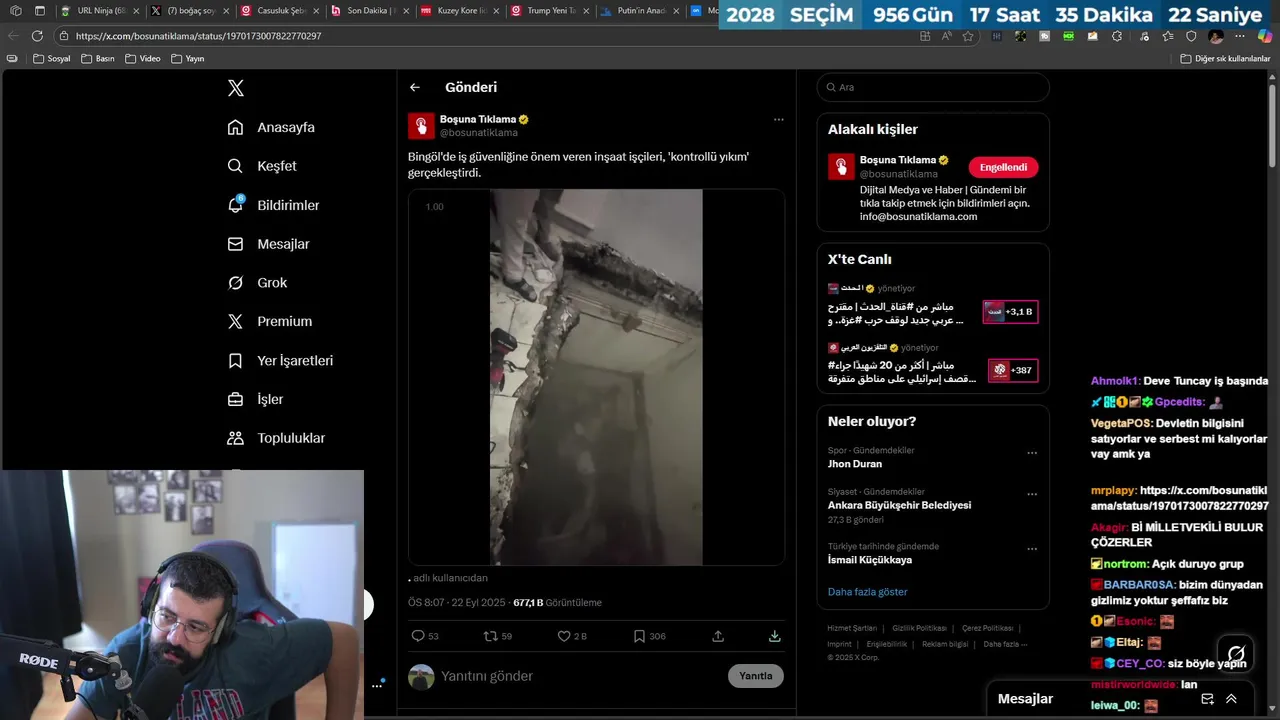Viewport: 1280px width, 720px height.
Task: Open Mesajlar in the left sidebar
Action: pyautogui.click(x=268, y=244)
